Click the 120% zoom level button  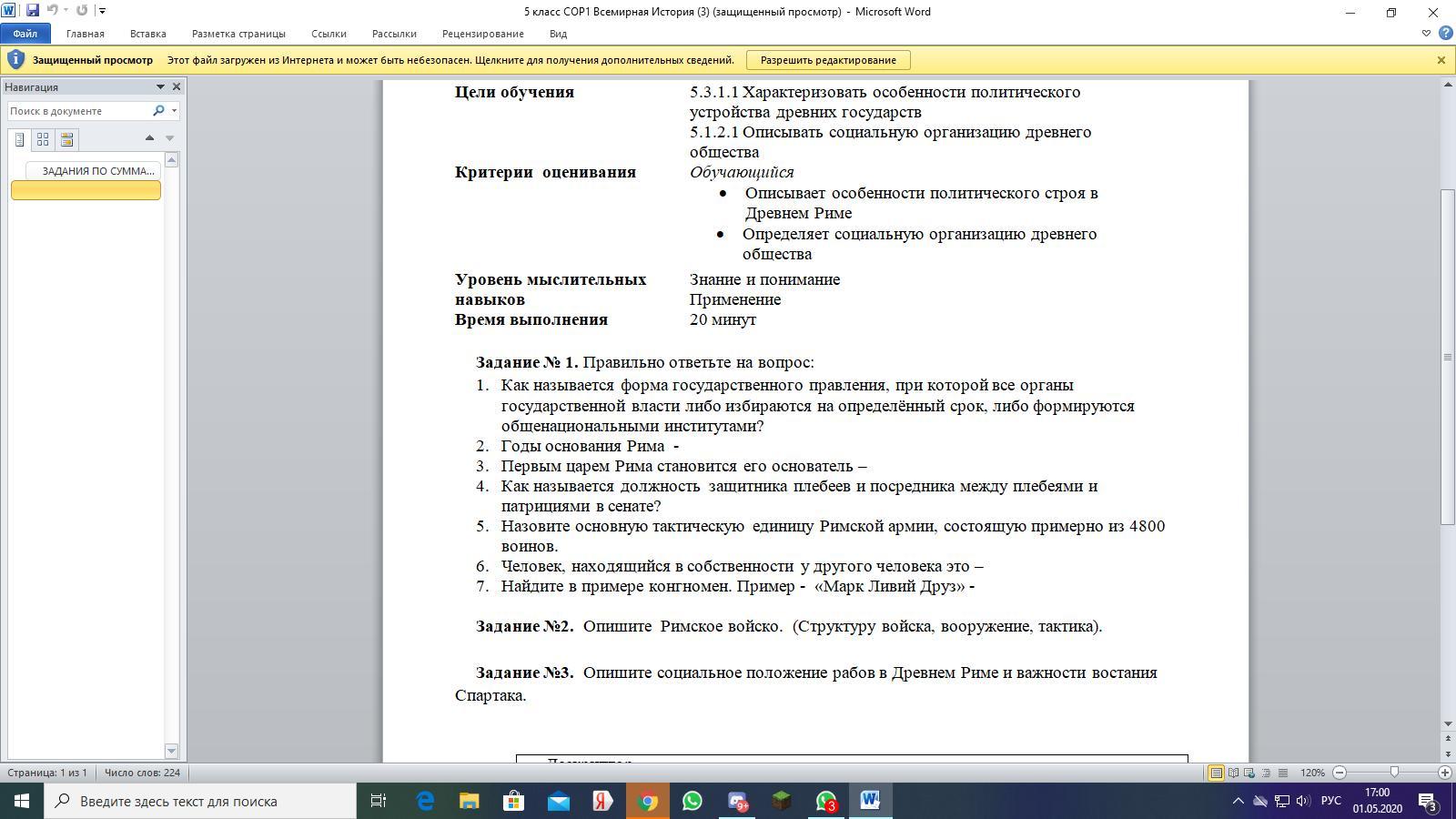point(1312,773)
